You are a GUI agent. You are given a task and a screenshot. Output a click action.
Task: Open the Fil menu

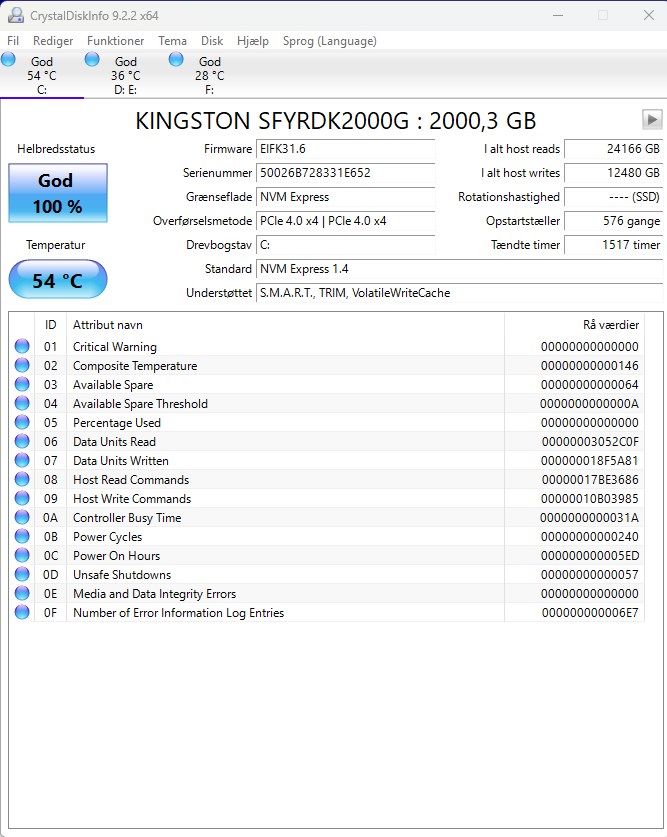pyautogui.click(x=13, y=41)
